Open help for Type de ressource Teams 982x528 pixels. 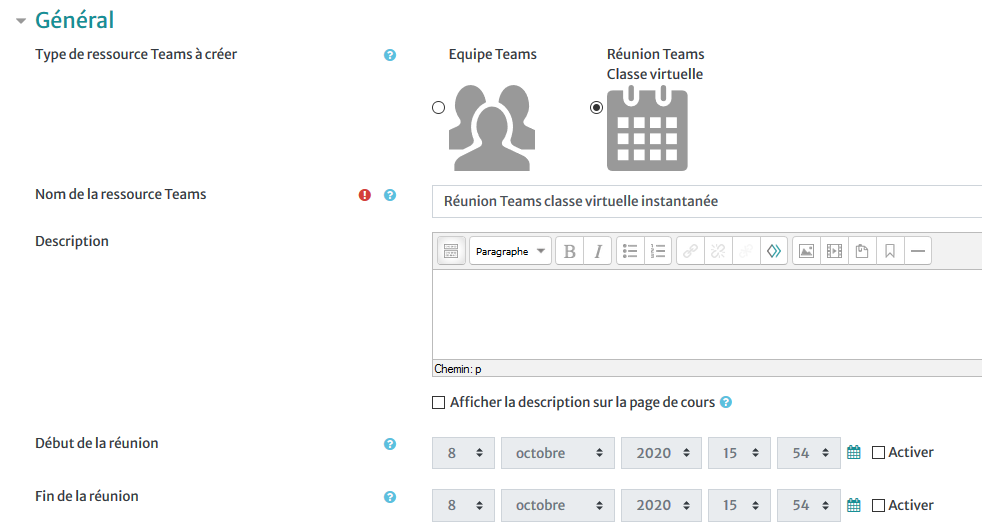coord(390,55)
